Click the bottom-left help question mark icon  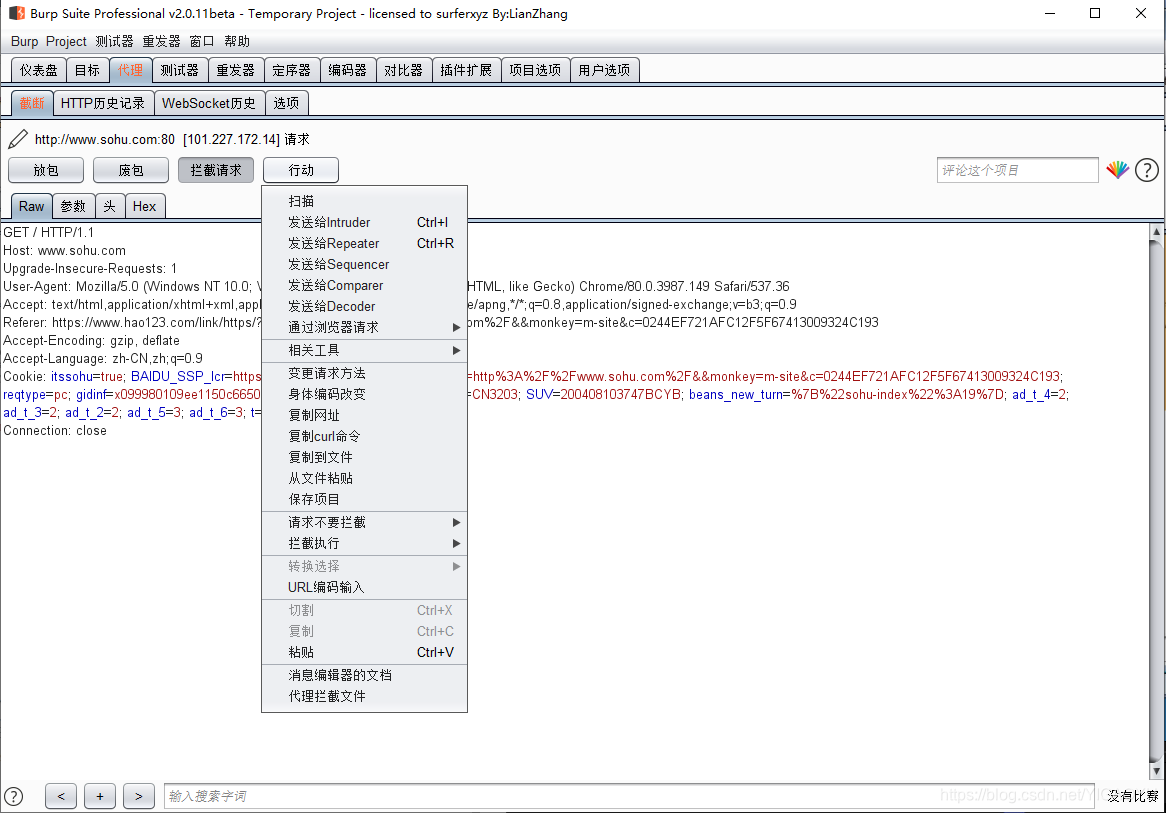(13, 796)
